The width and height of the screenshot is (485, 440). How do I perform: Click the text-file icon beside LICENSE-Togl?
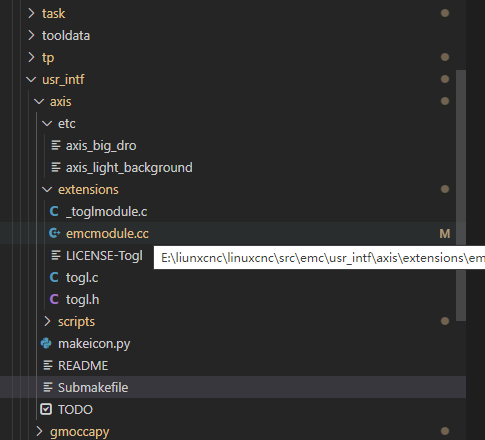click(x=56, y=256)
